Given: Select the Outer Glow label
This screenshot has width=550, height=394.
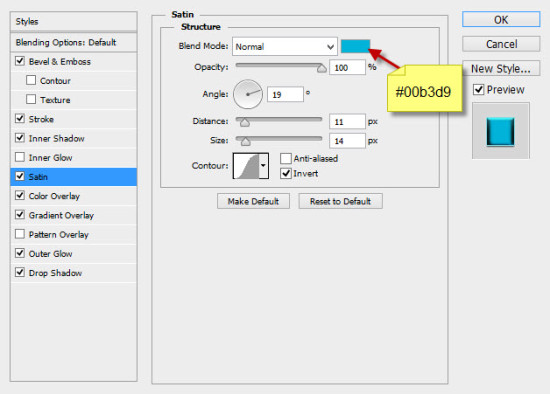Looking at the screenshot, I should [x=51, y=254].
